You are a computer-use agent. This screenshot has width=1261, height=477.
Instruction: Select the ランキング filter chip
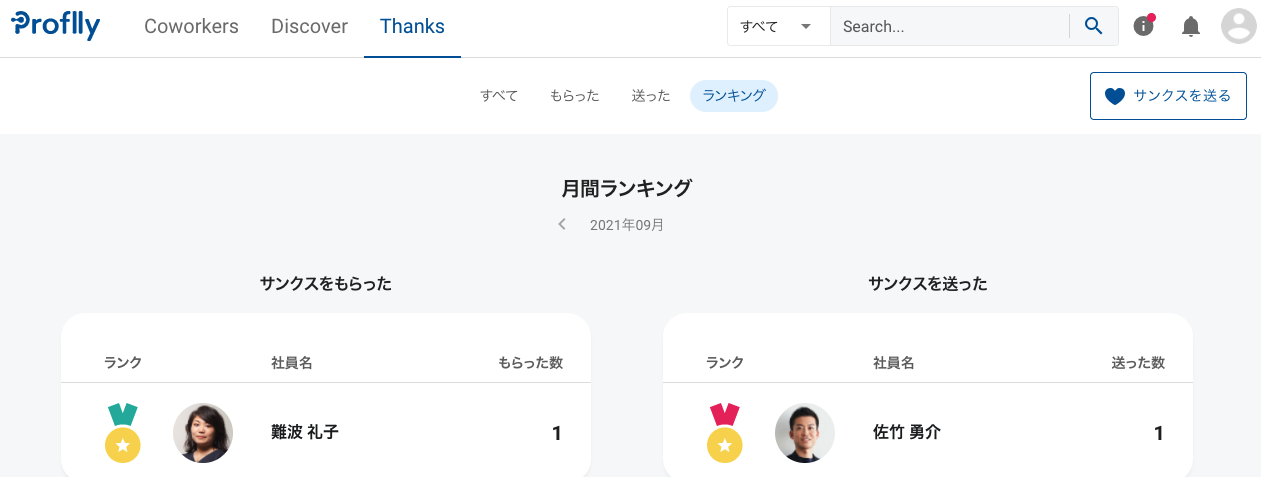(x=734, y=96)
